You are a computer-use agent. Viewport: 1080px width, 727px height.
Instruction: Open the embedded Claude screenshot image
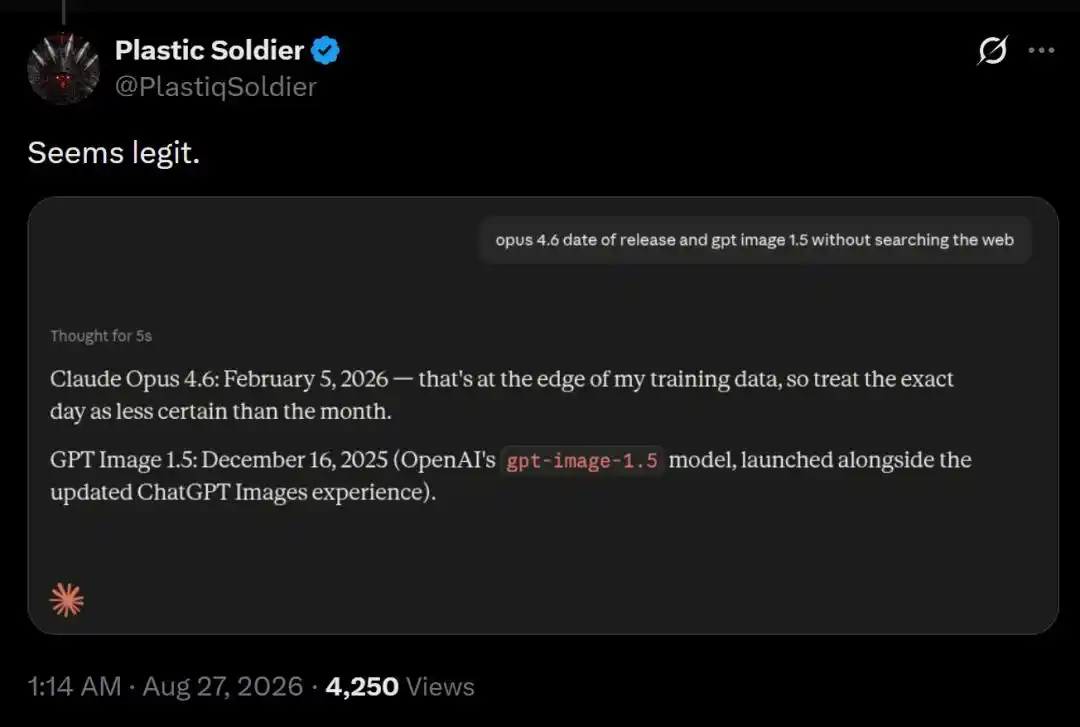point(543,416)
